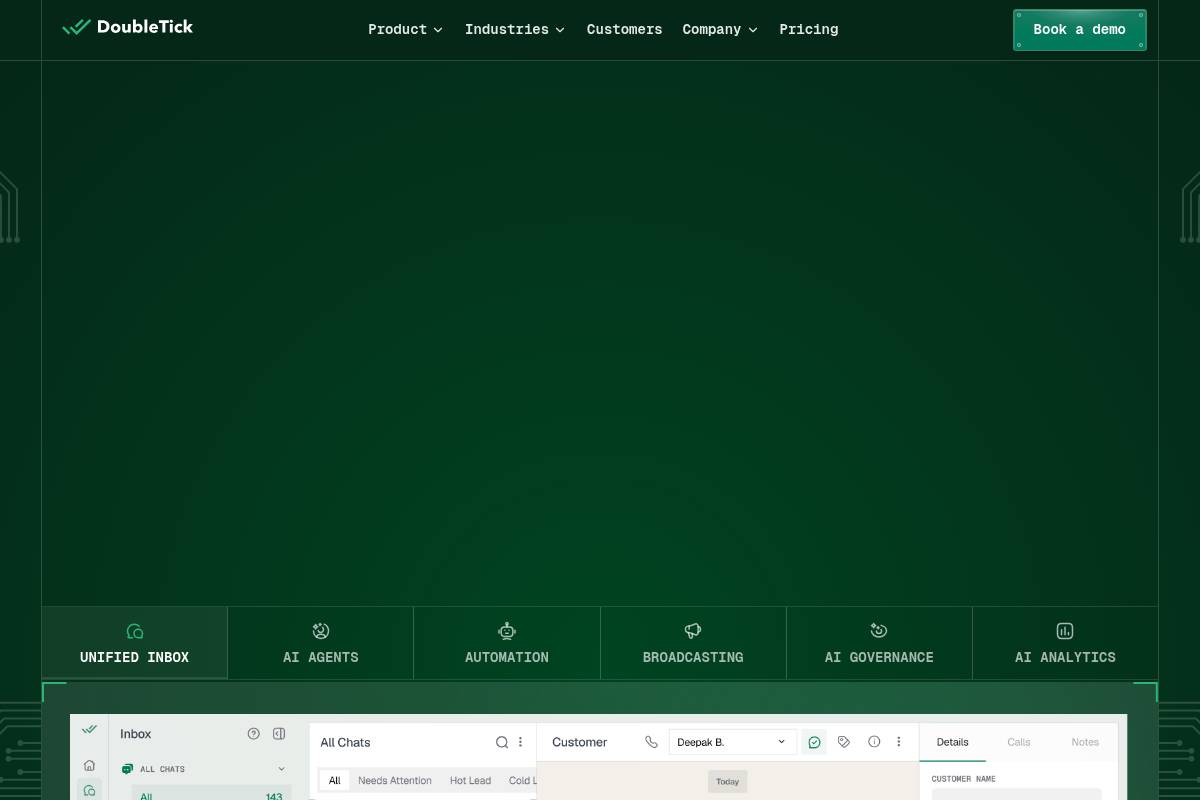Select the AI Agents feature tab
Viewport: 1200px width, 800px height.
pos(321,643)
